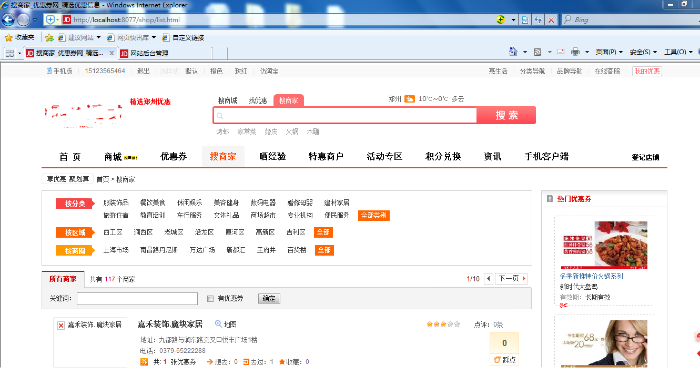Screen dimensions: 700x368
Task: Open the food dish coupon thumbnail in sidebar
Action: (x=604, y=245)
